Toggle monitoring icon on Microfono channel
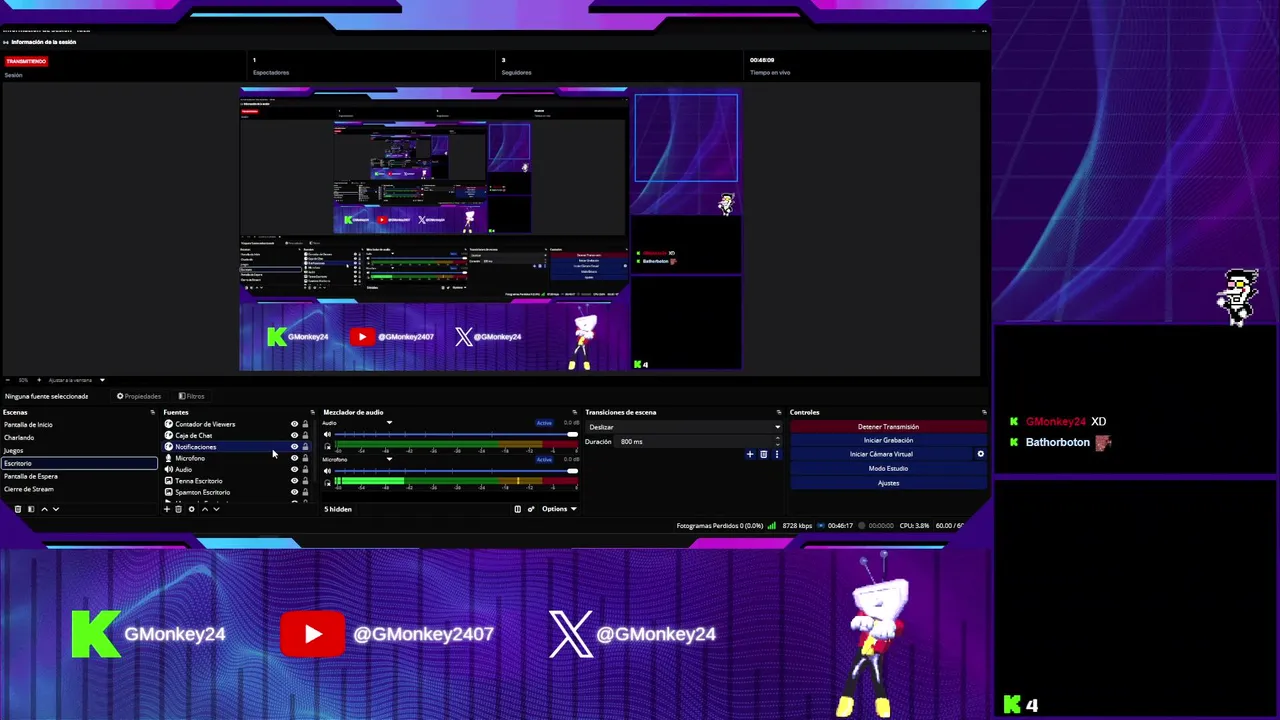This screenshot has height=720, width=1280. coord(327,483)
